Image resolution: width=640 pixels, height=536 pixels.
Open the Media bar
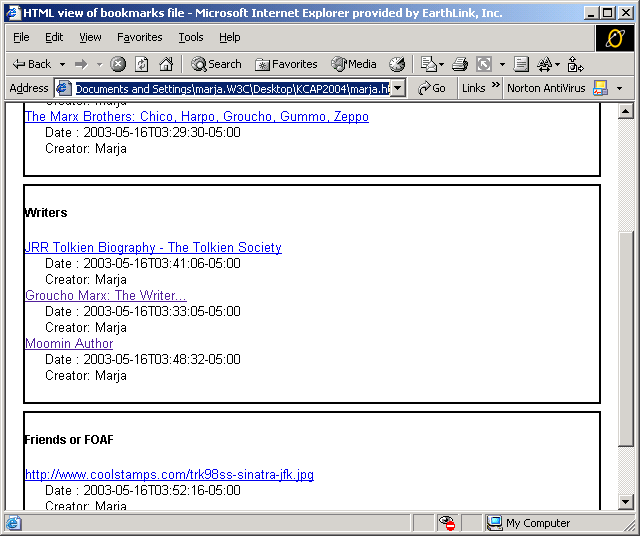coord(353,64)
